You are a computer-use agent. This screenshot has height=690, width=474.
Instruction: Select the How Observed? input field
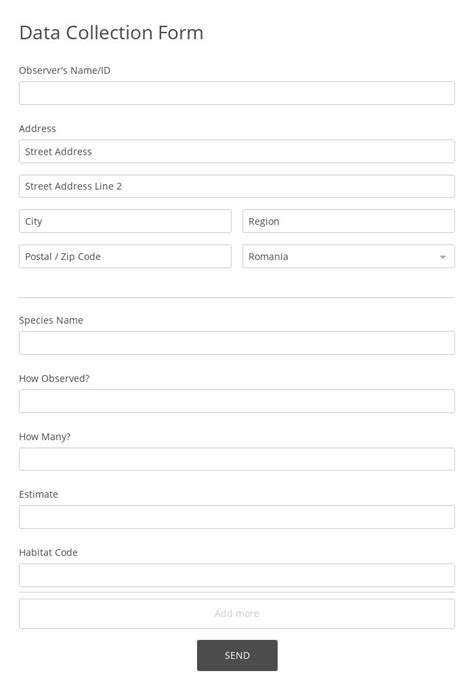(237, 401)
